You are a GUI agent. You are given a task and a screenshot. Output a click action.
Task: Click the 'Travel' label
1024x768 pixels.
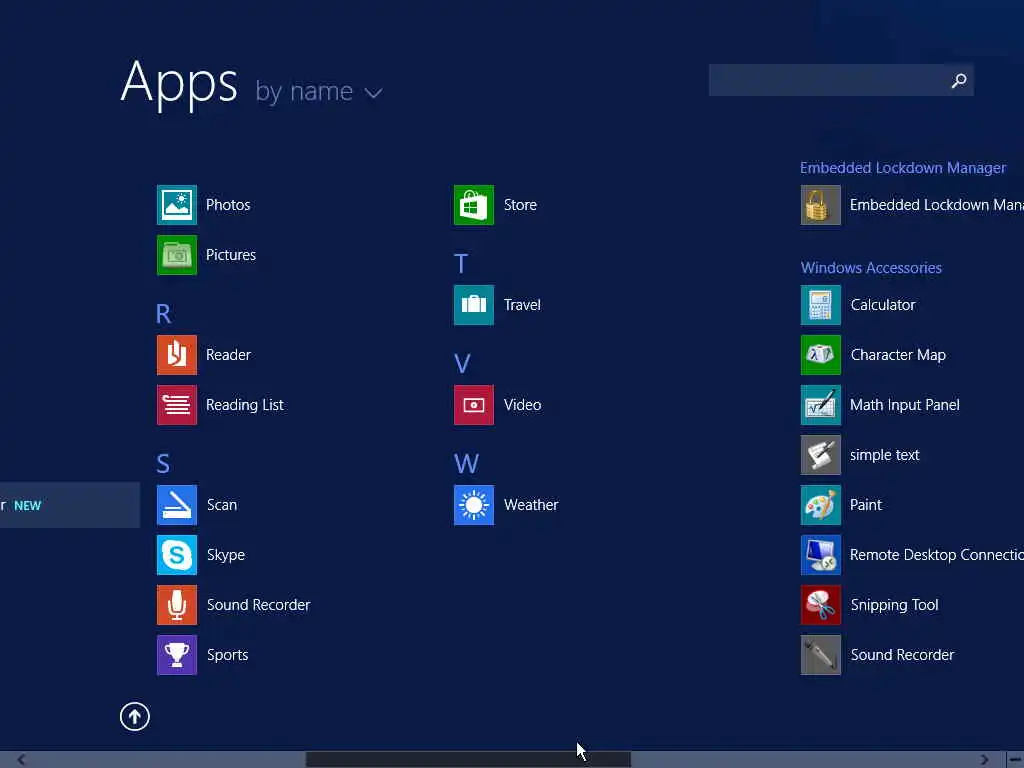pos(522,305)
